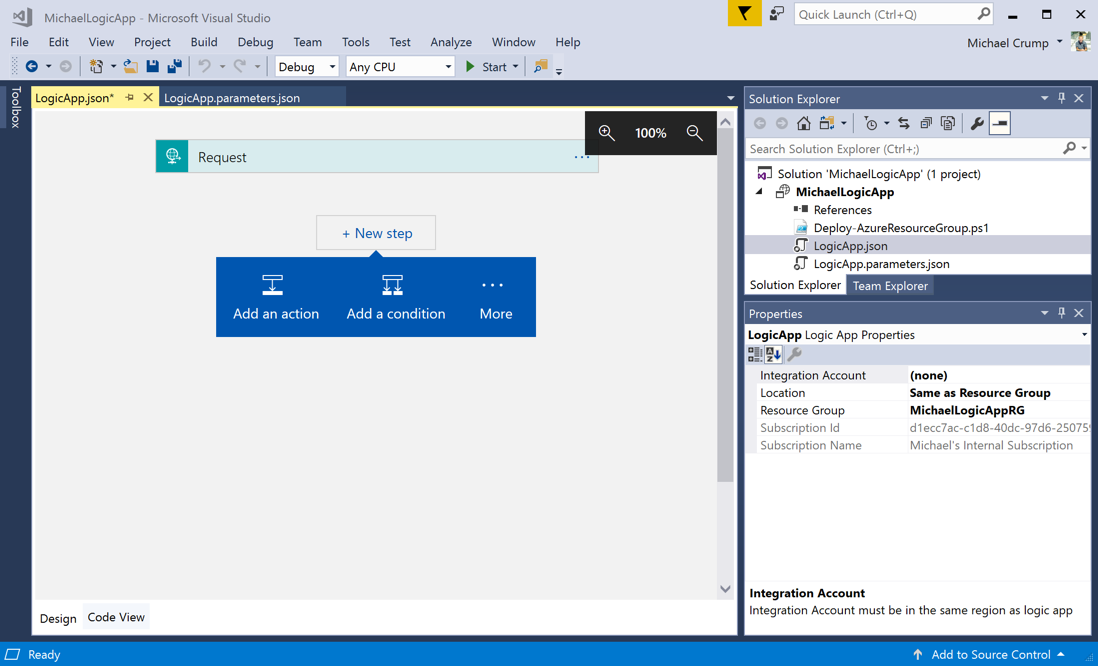Click Sync with Active Document icon
Image resolution: width=1098 pixels, height=666 pixels.
(904, 124)
